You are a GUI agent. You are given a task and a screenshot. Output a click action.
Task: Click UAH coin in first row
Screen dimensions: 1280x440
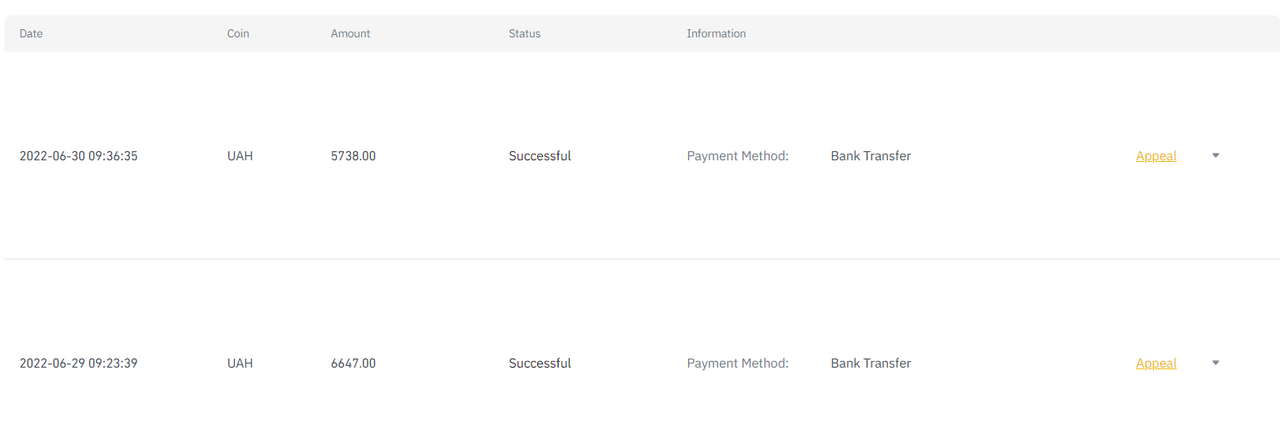240,156
